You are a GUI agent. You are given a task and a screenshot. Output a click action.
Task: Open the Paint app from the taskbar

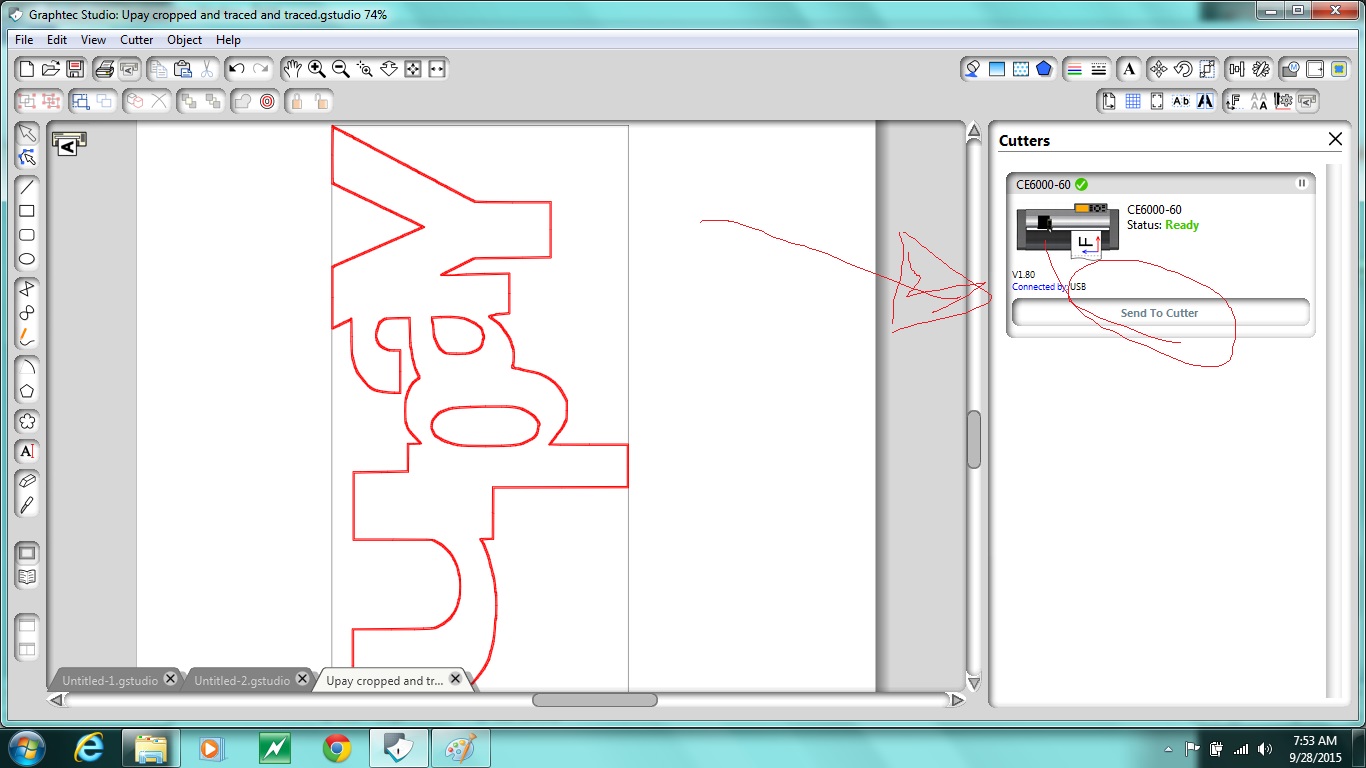pyautogui.click(x=461, y=748)
